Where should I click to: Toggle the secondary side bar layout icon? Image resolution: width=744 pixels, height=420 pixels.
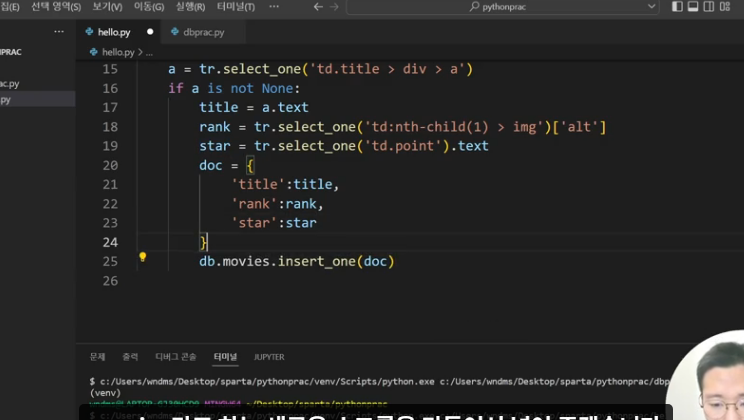tap(708, 6)
